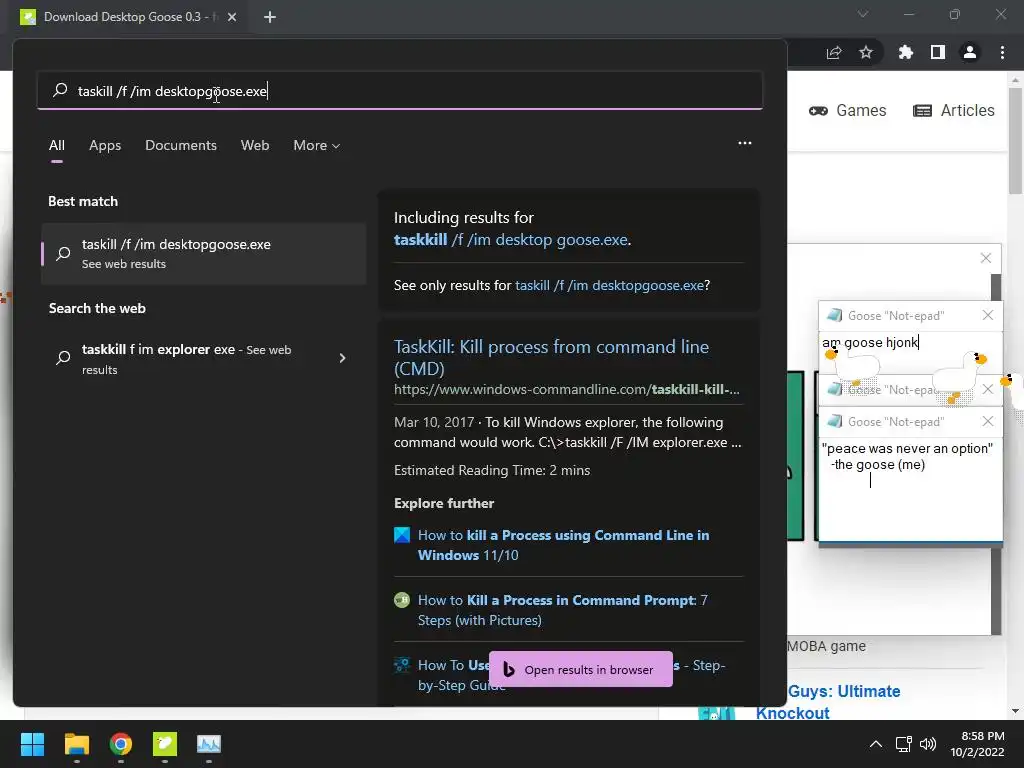This screenshot has height=768, width=1024.
Task: Open TaskKill: Kill process from command line result
Action: click(x=551, y=357)
